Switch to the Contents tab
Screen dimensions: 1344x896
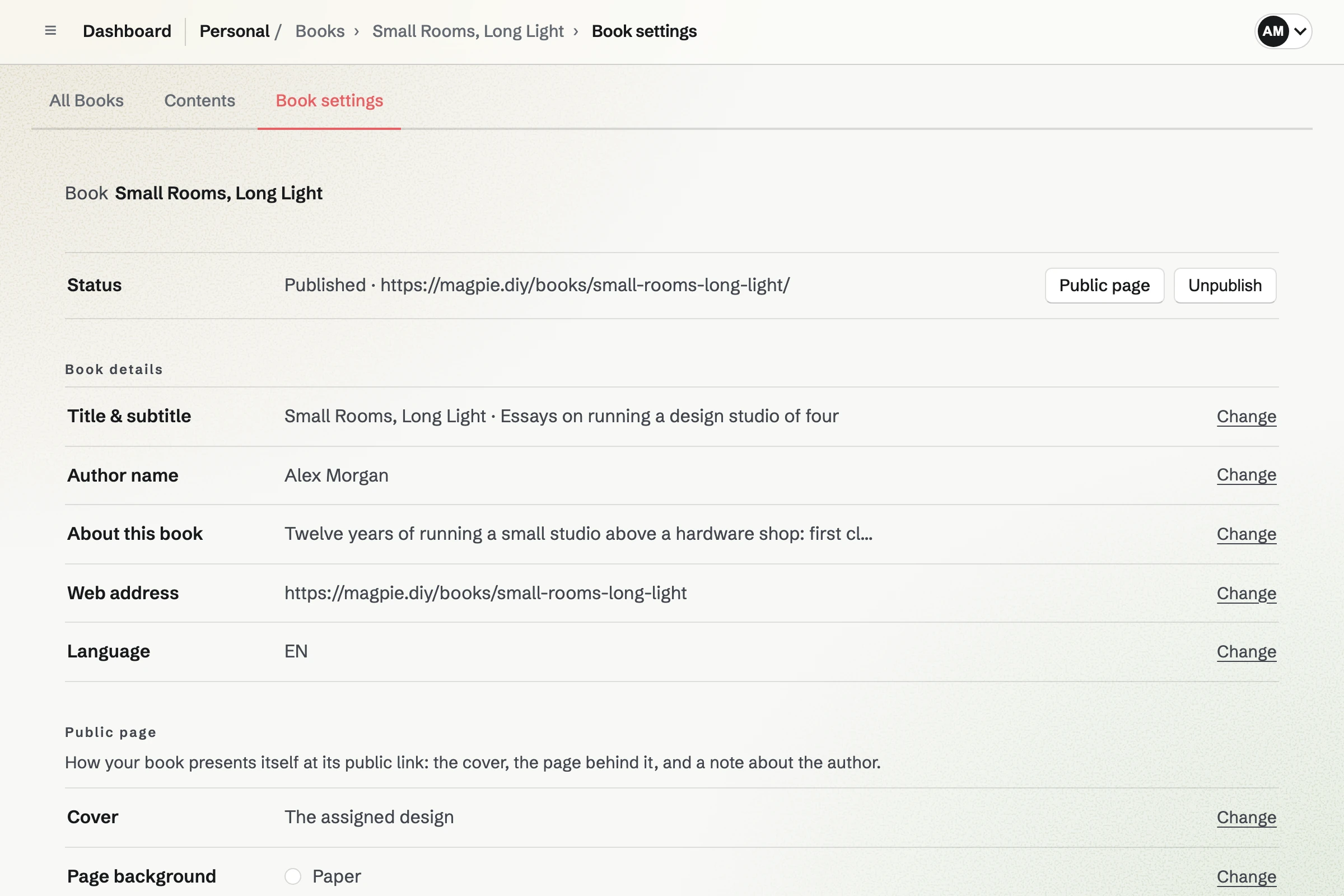tap(199, 101)
